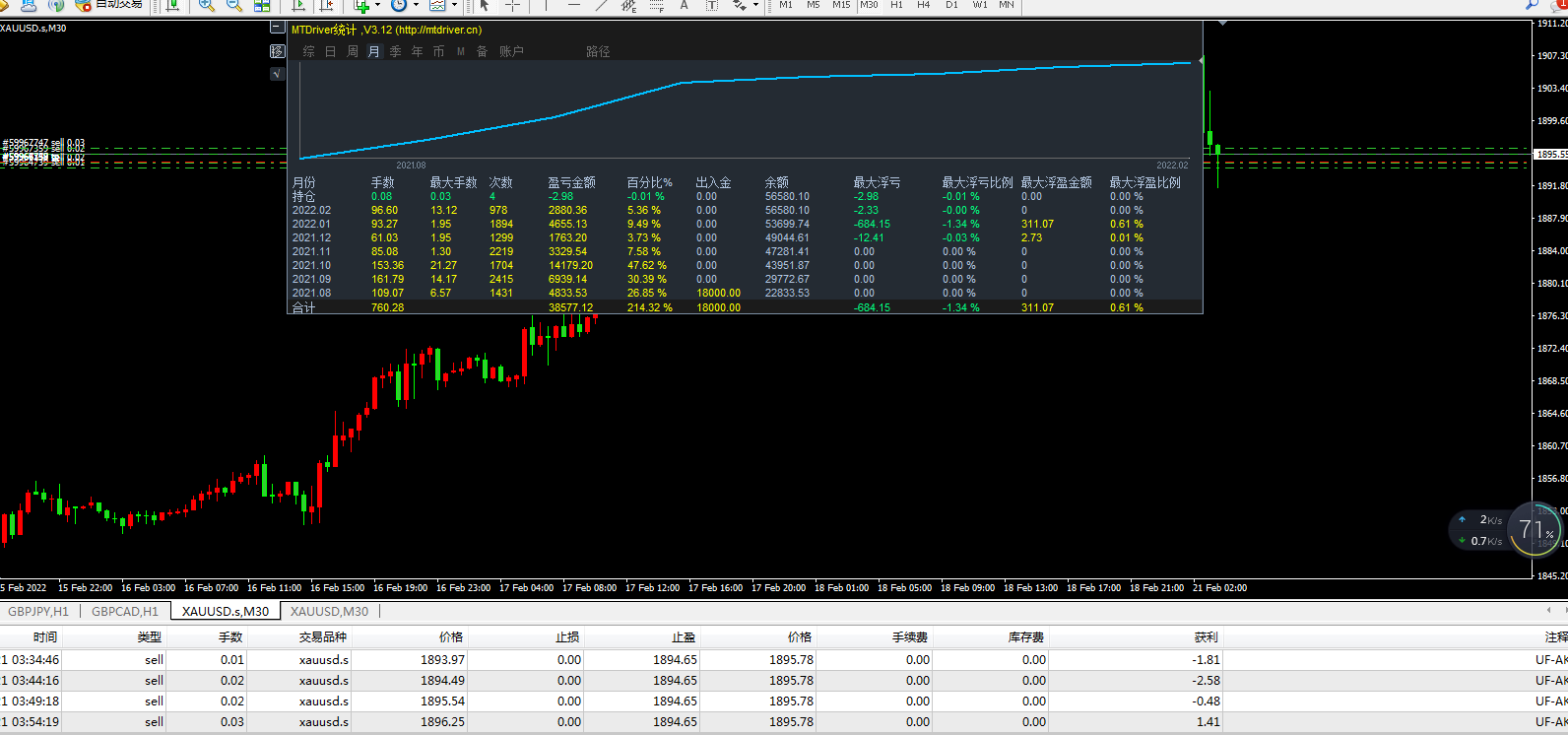Viewport: 1568px width, 735px height.
Task: Select the XAUUSD.s,M30 chart tab
Action: coord(226,611)
